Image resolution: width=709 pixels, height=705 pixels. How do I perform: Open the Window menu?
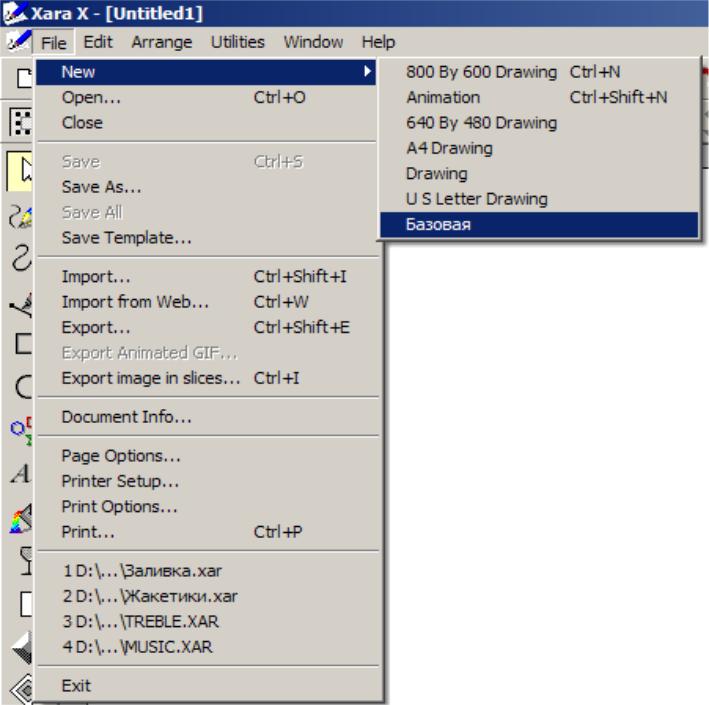(x=313, y=42)
